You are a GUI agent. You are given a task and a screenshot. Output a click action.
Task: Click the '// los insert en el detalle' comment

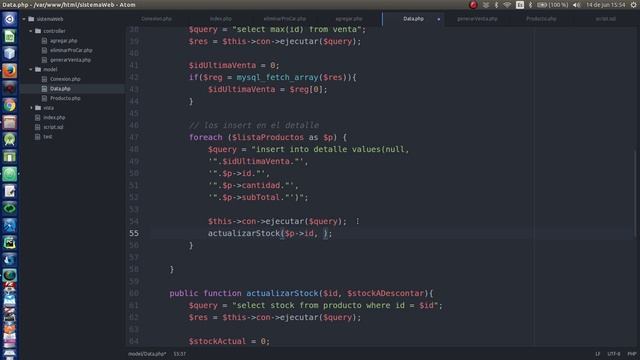pos(254,125)
